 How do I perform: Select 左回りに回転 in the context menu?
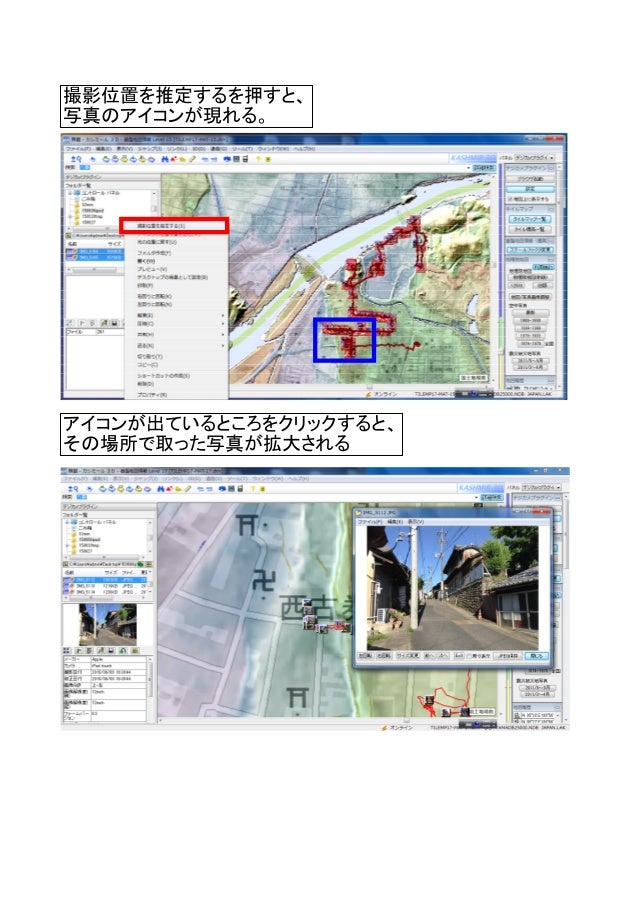click(x=154, y=303)
